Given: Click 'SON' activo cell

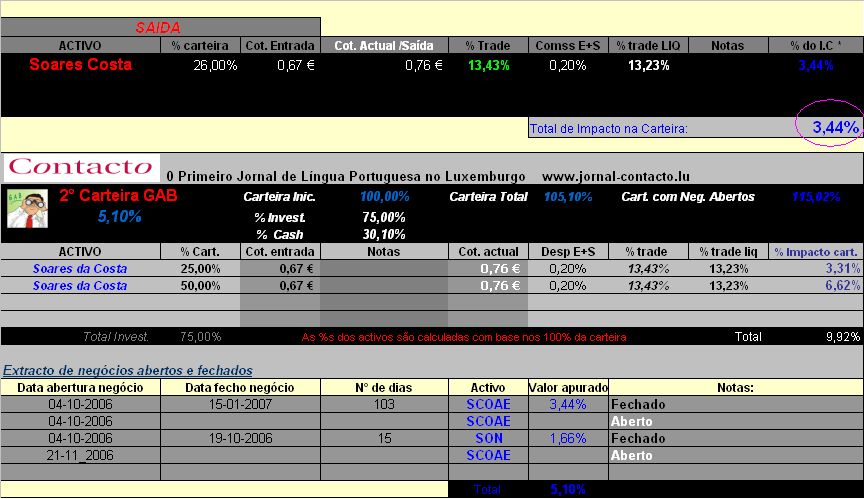Looking at the screenshot, I should 489,438.
